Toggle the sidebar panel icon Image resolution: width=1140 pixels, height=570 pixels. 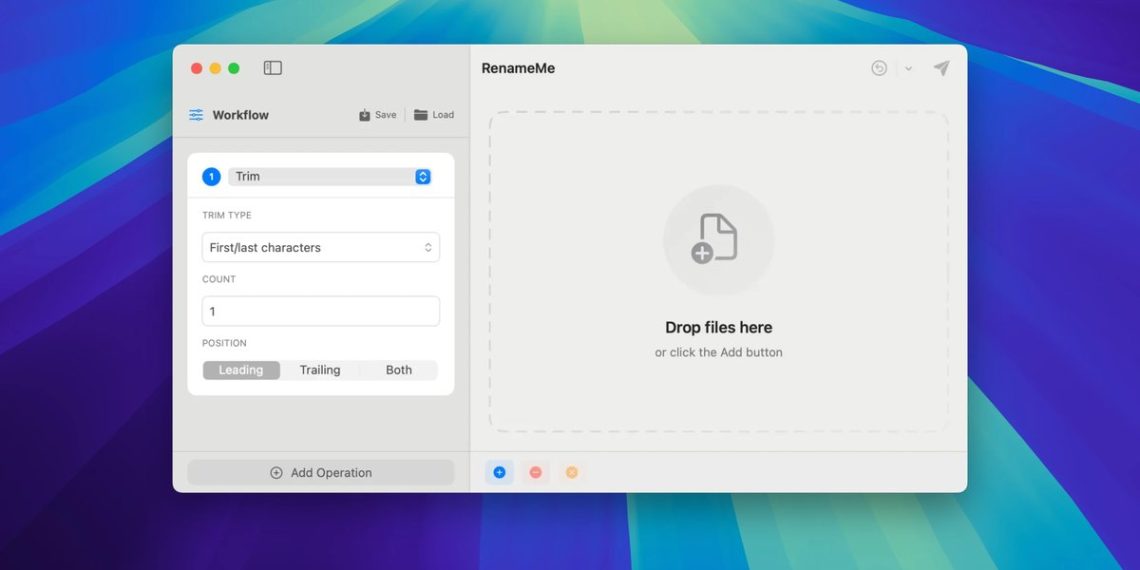(x=272, y=68)
